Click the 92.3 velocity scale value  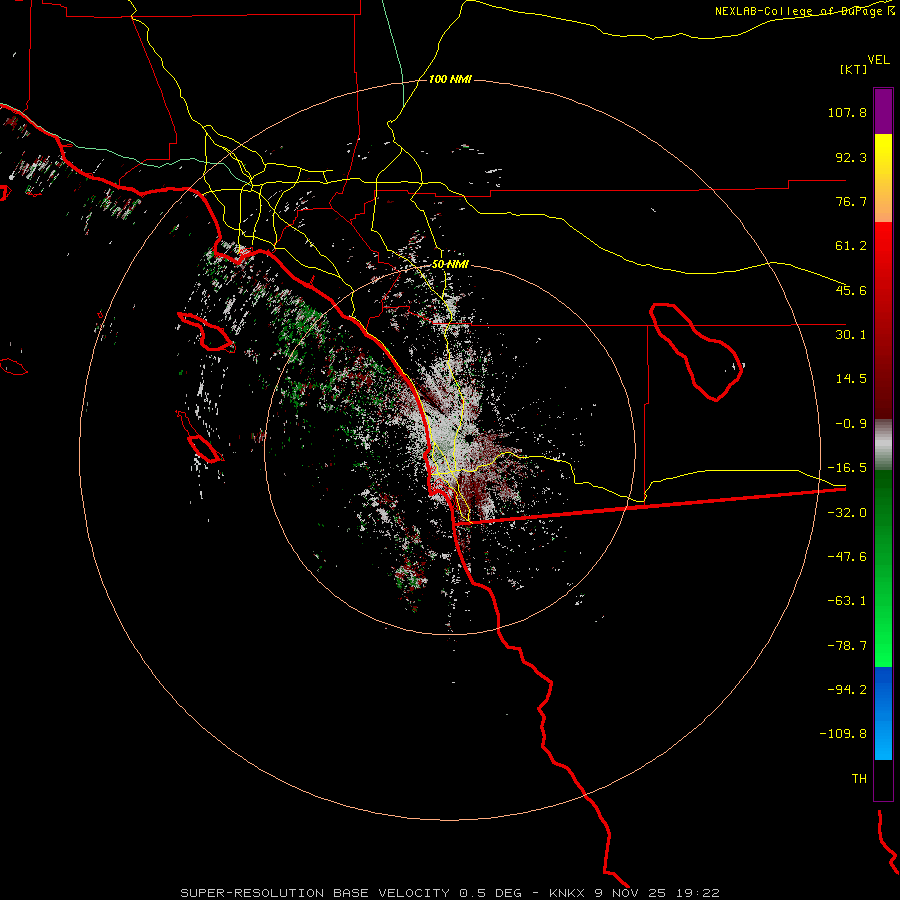(x=851, y=157)
